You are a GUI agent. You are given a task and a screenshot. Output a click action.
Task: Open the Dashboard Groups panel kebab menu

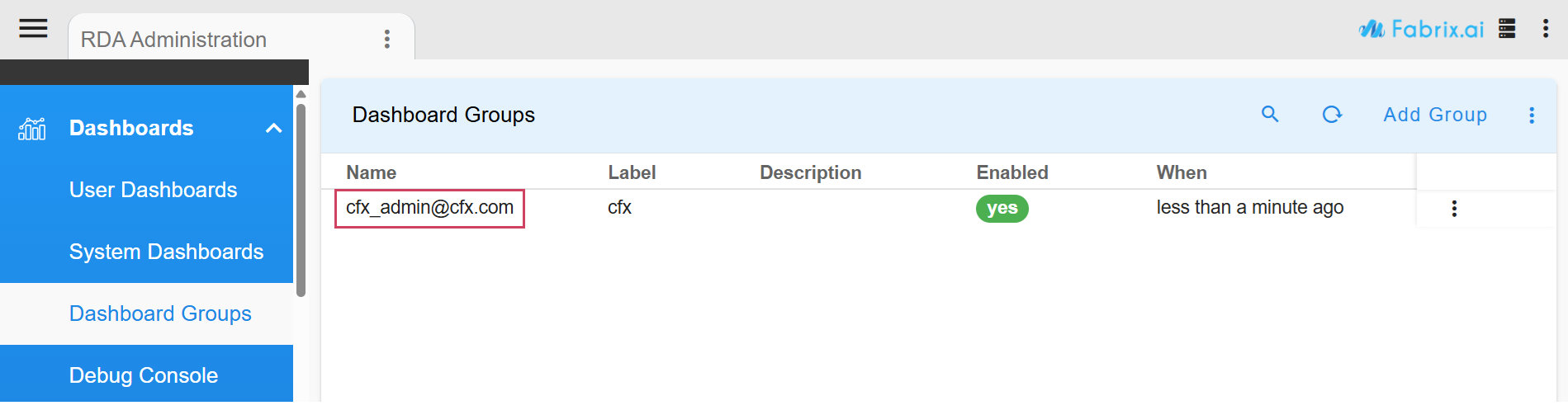coord(1532,115)
